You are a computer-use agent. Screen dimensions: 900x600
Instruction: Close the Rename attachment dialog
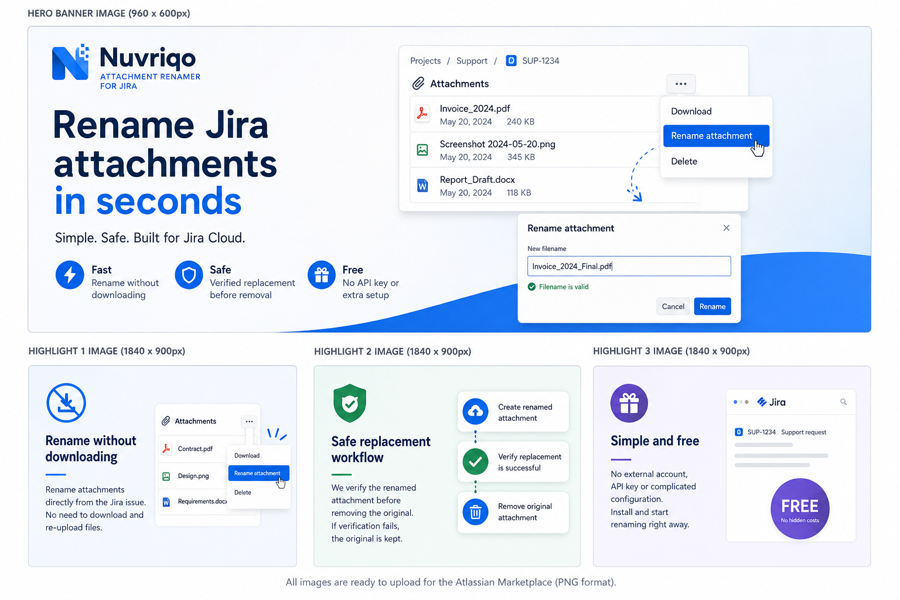tap(726, 228)
